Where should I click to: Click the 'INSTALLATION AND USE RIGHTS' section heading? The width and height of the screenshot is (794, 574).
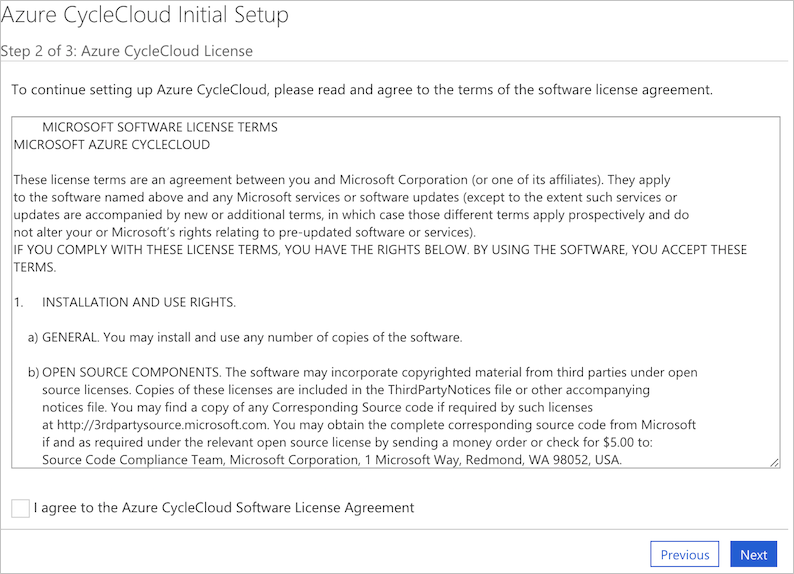click(139, 302)
